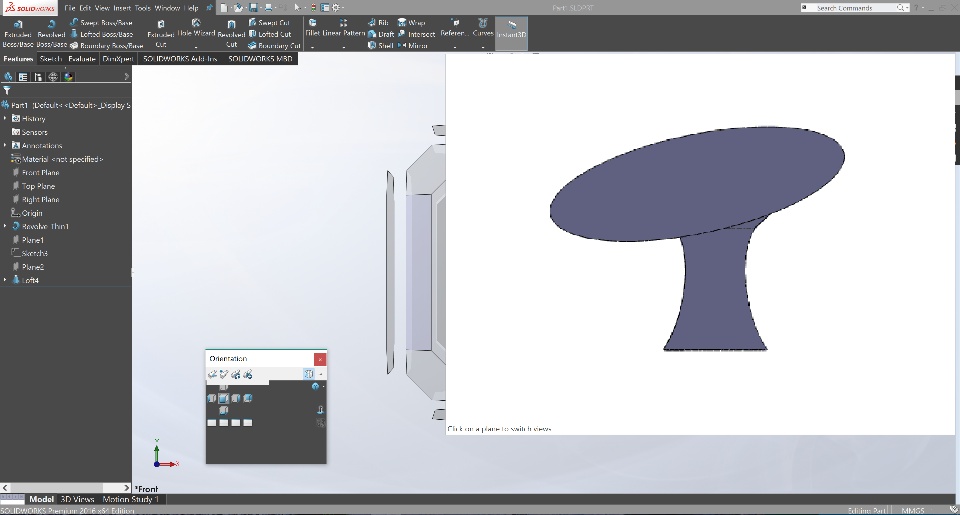Open the DimXpertManager panel tab
This screenshot has height=515, width=960.
[53, 77]
